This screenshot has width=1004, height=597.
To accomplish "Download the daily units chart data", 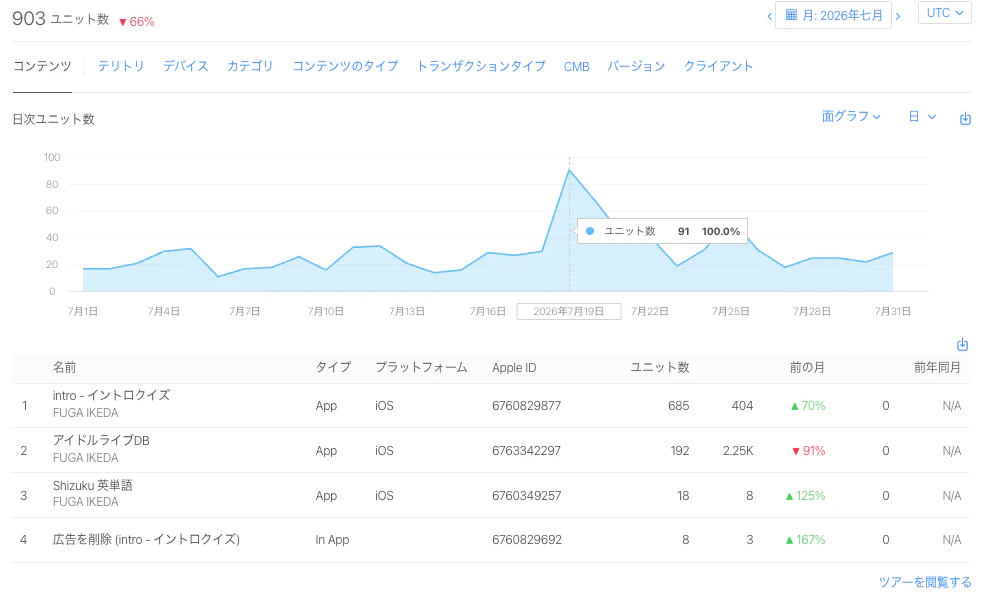I will click(965, 119).
